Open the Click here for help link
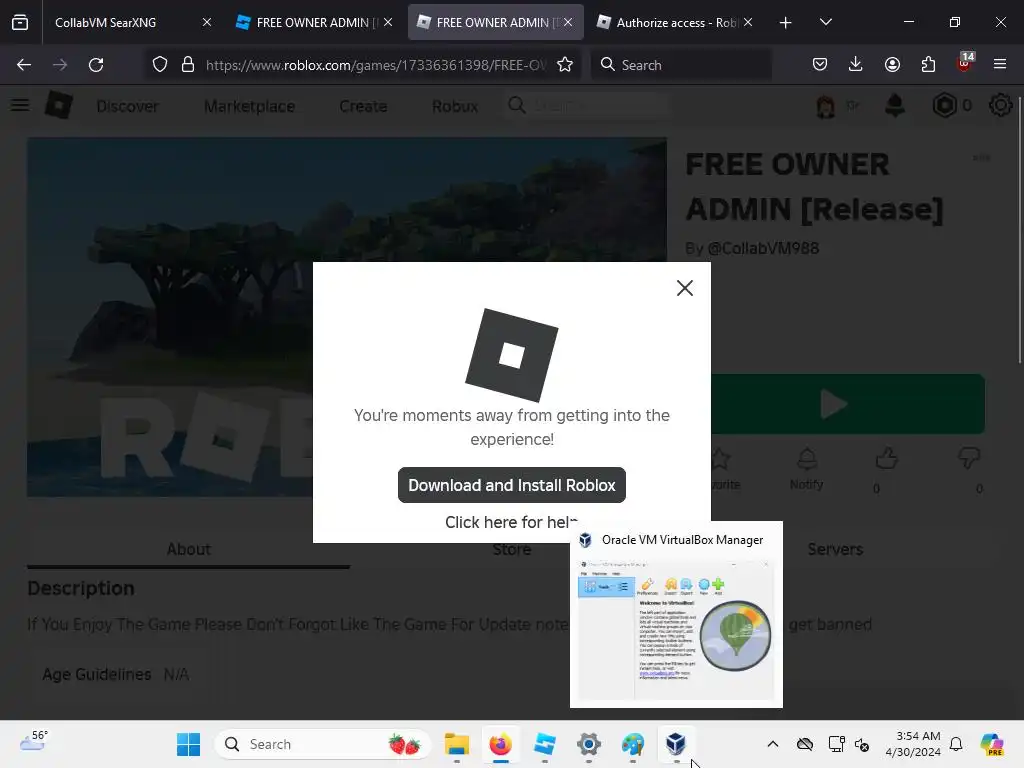This screenshot has height=768, width=1024. click(511, 522)
